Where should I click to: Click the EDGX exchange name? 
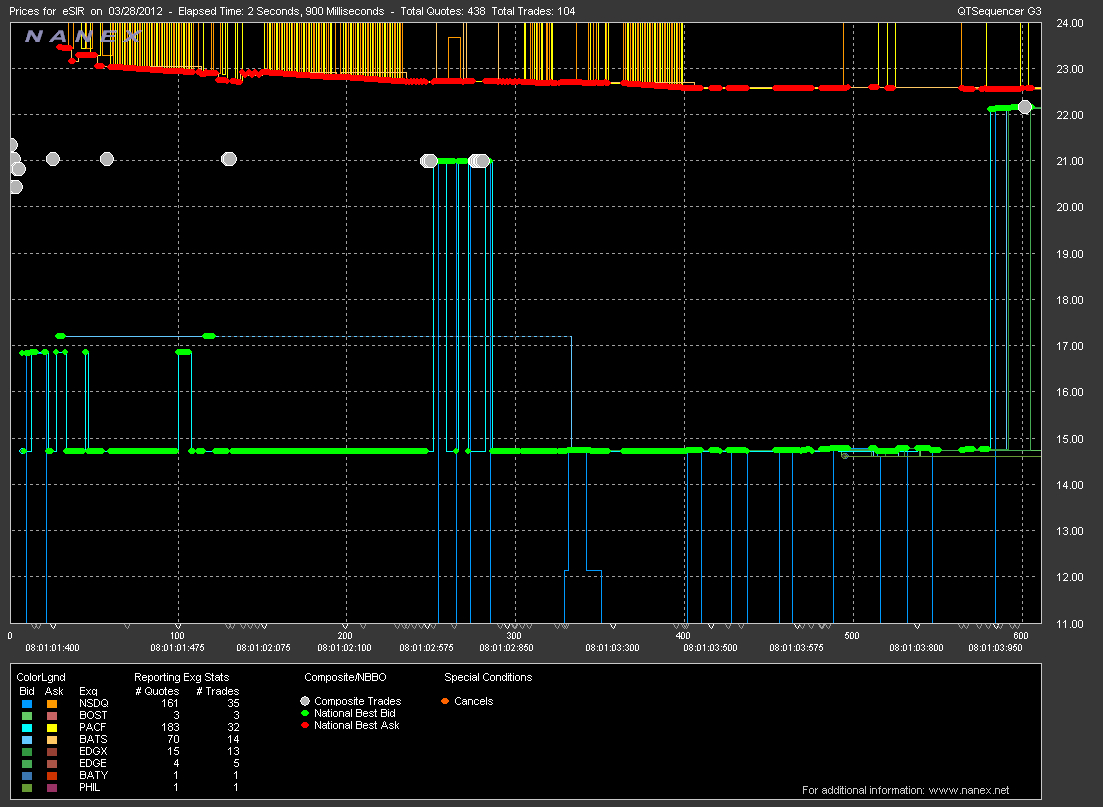point(93,751)
